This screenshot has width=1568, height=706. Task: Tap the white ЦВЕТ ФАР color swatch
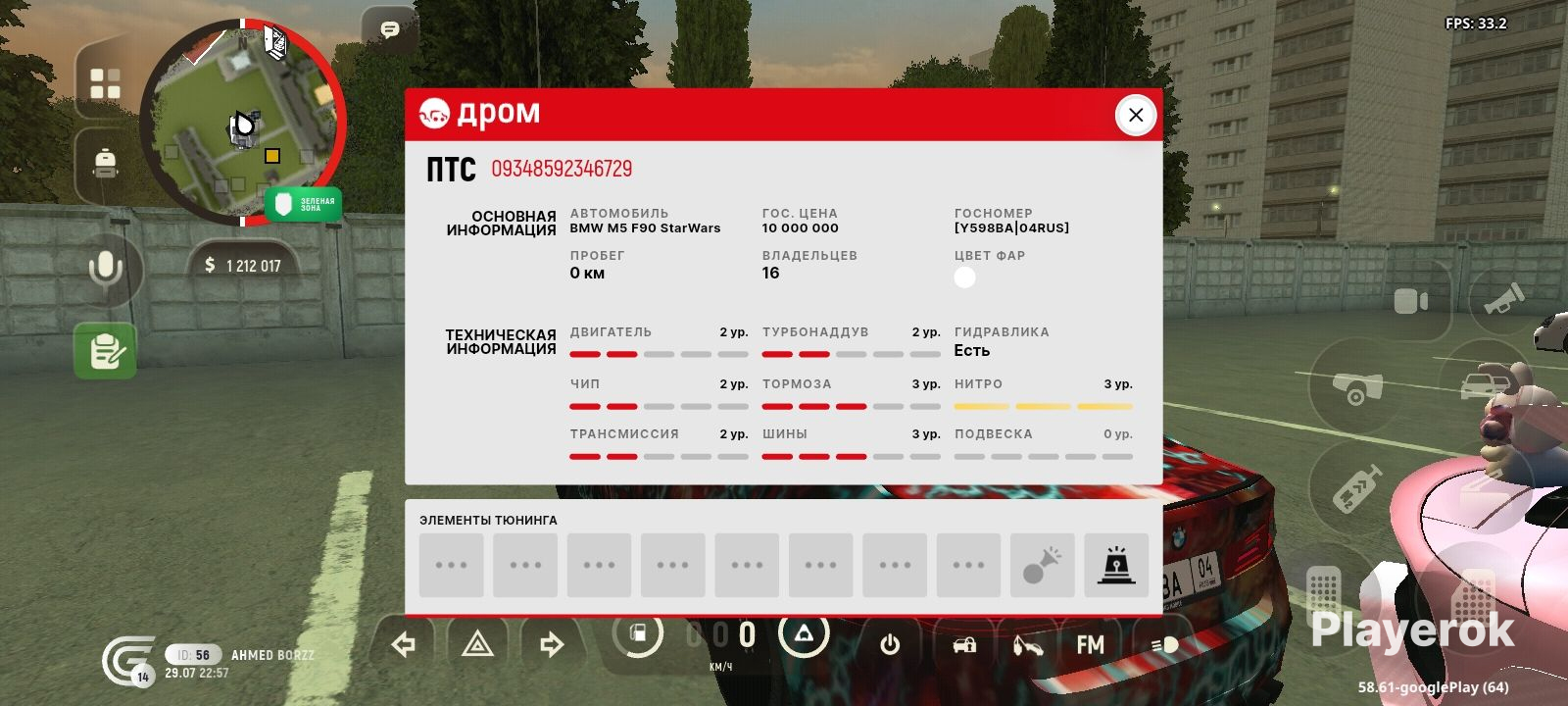coord(964,277)
